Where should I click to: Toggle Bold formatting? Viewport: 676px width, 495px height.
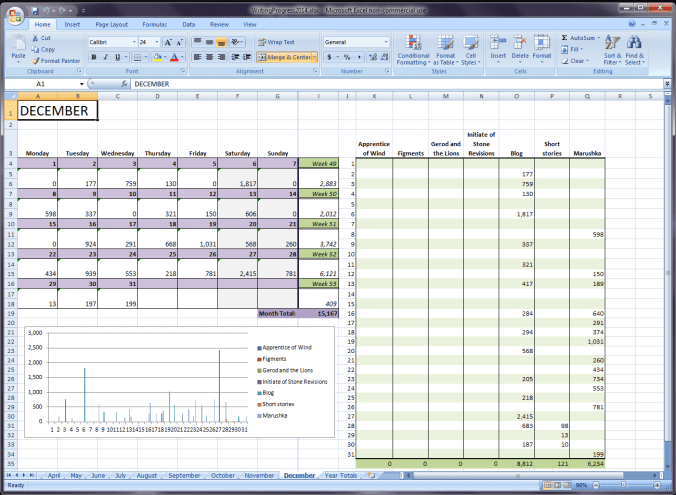(94, 57)
